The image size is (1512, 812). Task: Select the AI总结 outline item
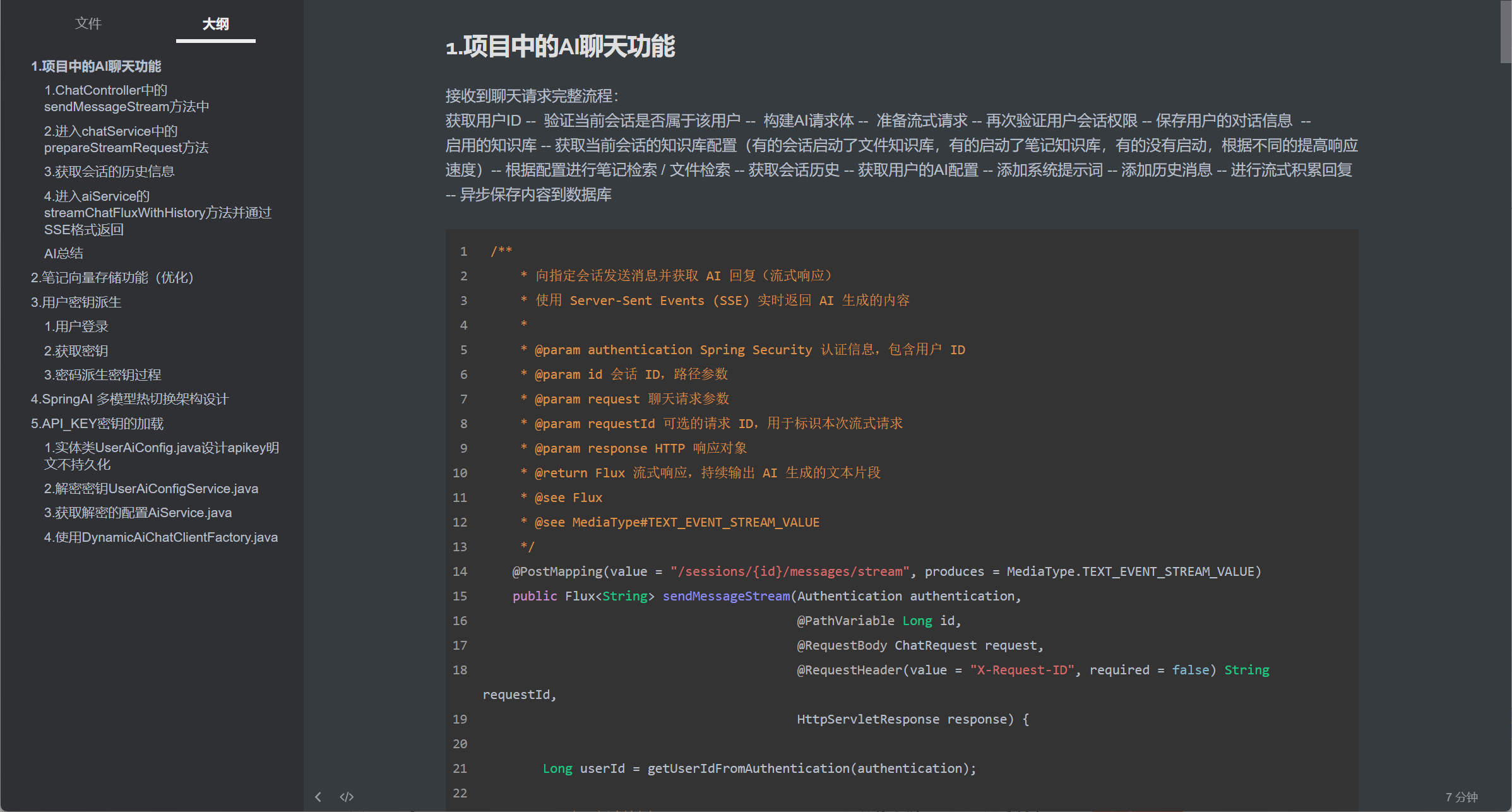64,254
